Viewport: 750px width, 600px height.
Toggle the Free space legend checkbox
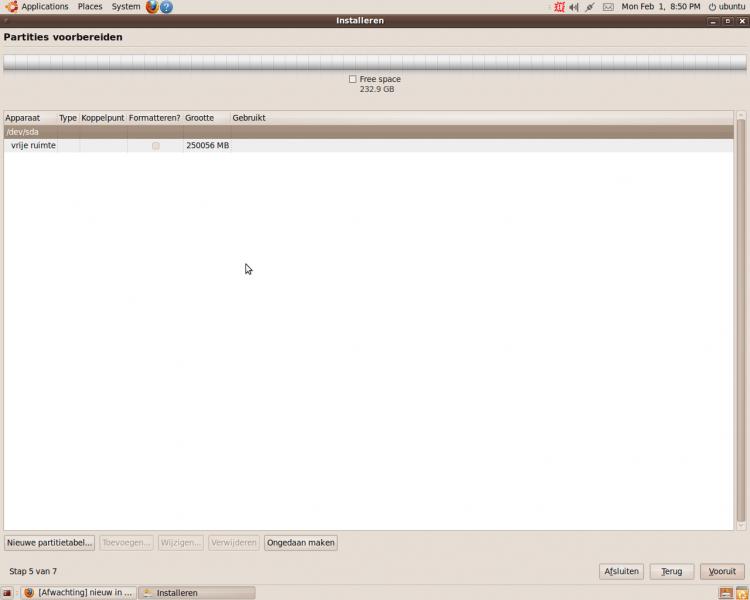[353, 79]
